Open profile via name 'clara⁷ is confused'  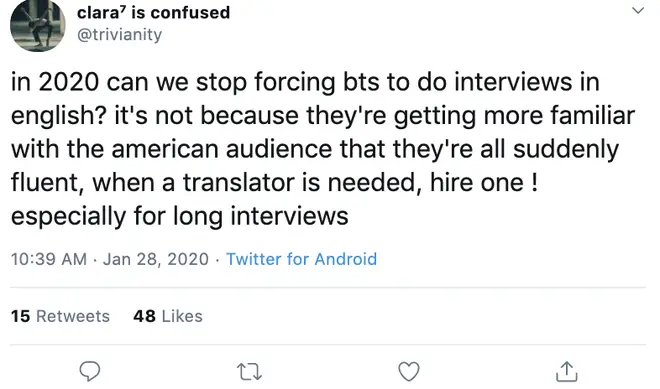(x=153, y=13)
